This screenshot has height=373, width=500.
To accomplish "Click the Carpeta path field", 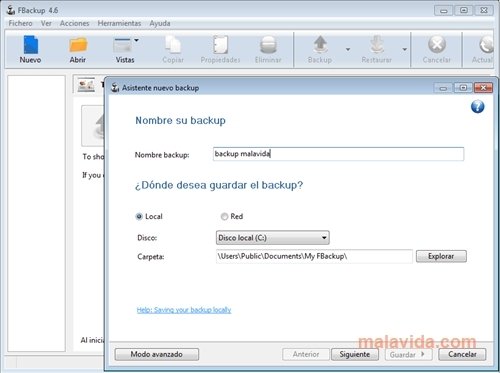I will (314, 256).
